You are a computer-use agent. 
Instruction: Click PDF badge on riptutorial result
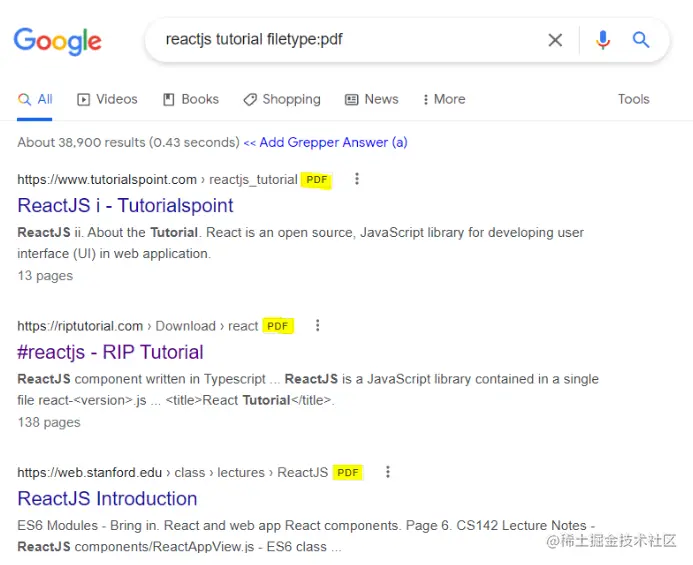point(278,326)
